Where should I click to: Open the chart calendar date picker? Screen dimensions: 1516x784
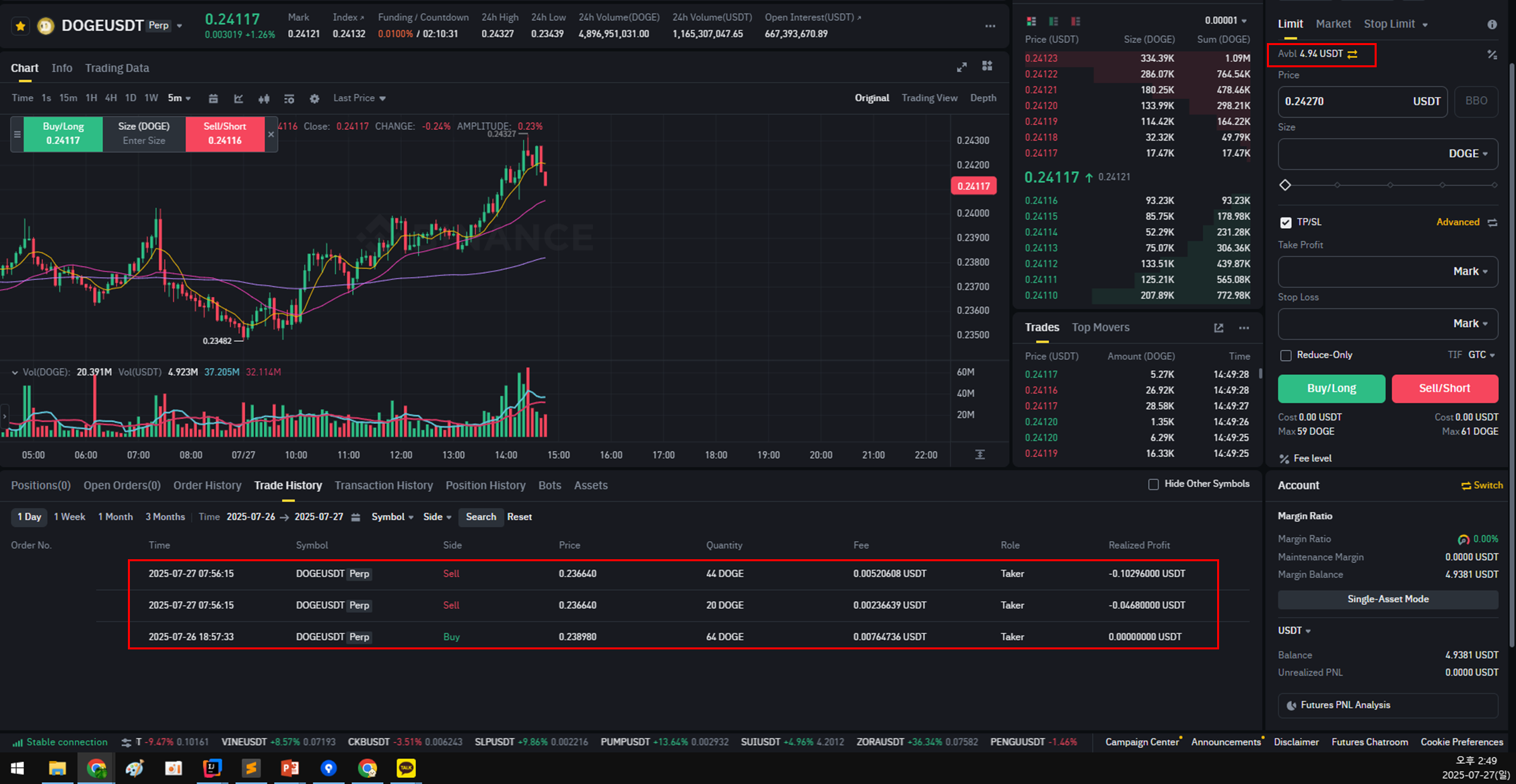(x=213, y=99)
